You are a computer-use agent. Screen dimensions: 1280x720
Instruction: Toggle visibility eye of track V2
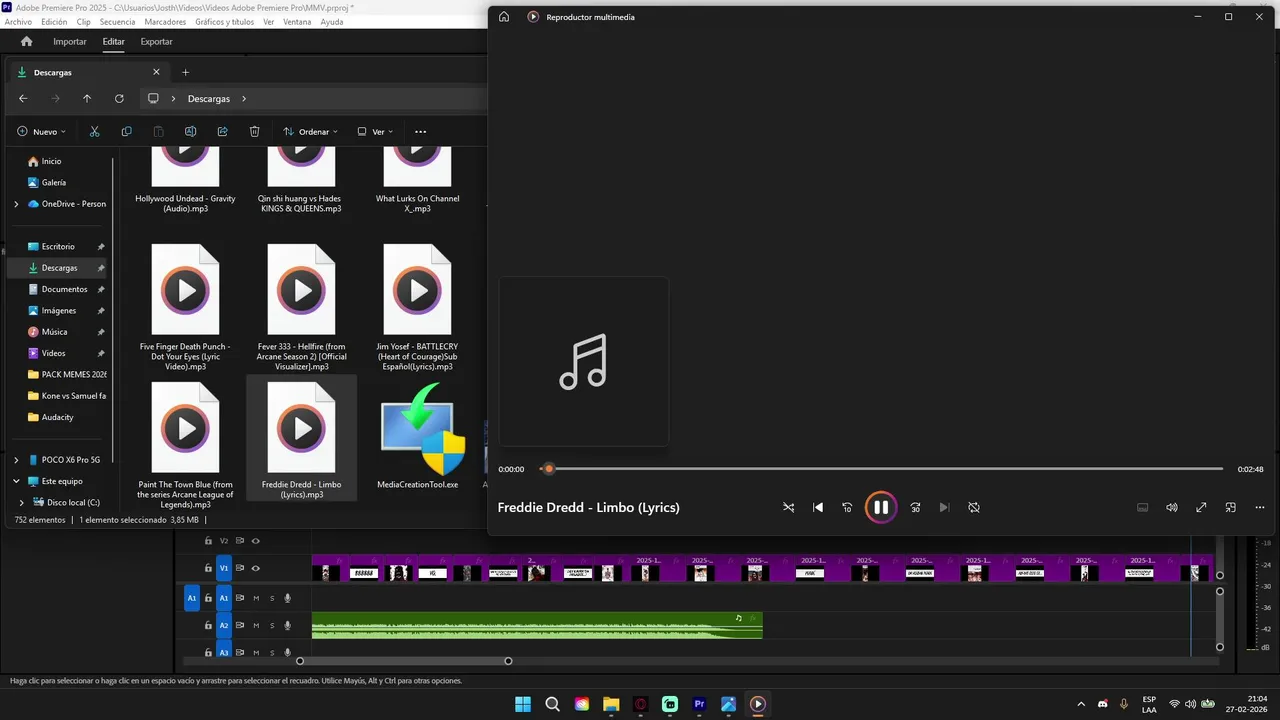[x=255, y=541]
